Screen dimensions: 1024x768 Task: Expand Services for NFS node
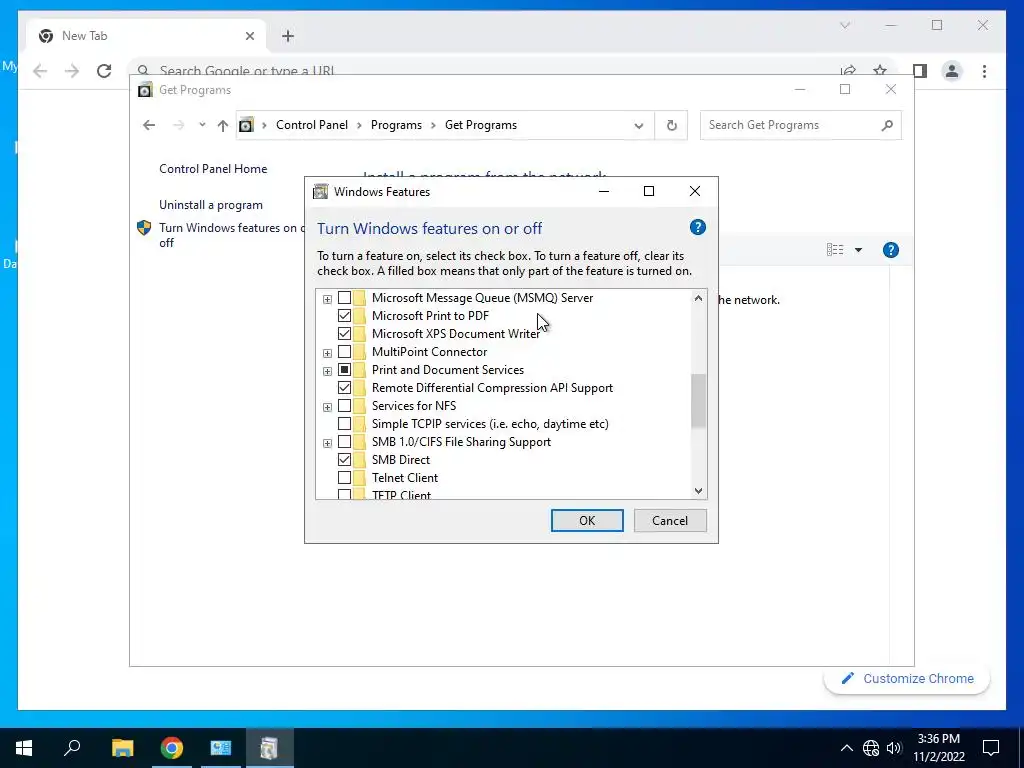point(327,407)
